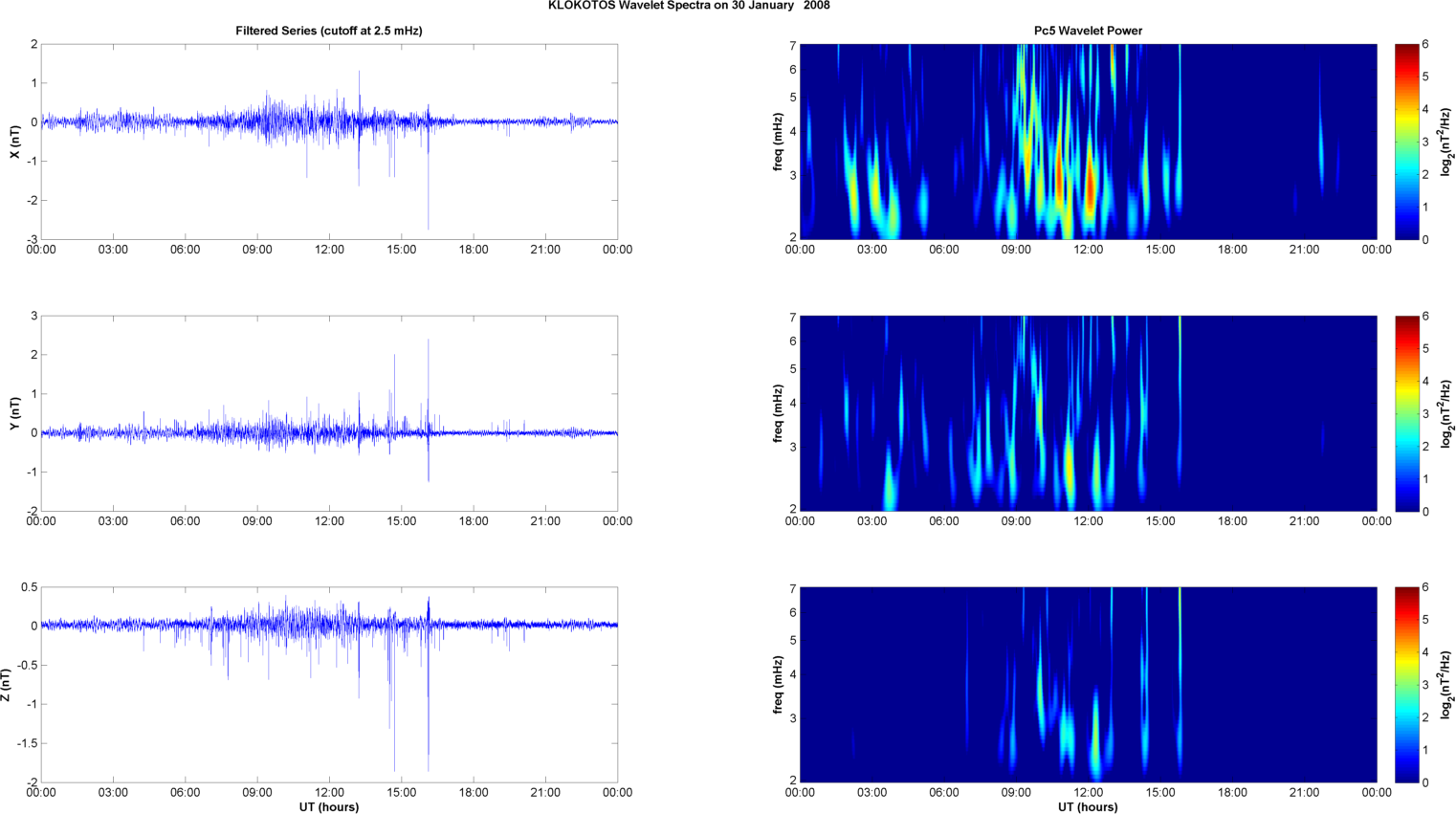1456x814 pixels.
Task: Click 'UT (hours)' label under bottom wavelet spectrum
Action: [1088, 807]
